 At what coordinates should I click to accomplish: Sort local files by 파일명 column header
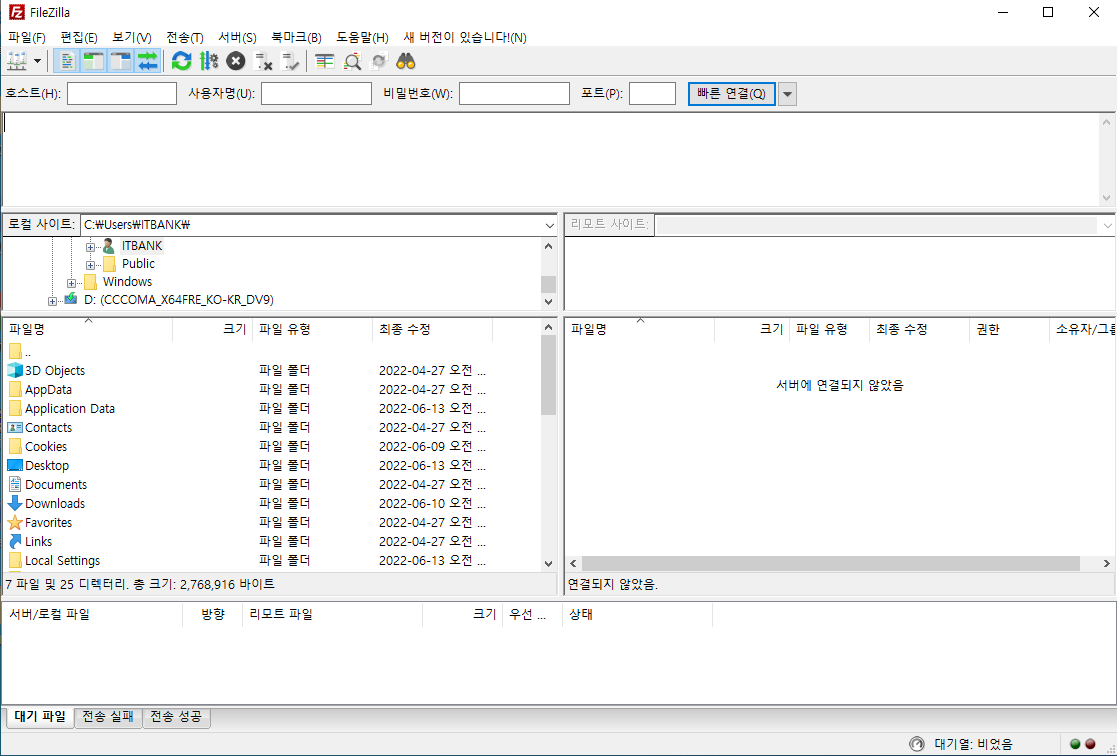point(88,329)
